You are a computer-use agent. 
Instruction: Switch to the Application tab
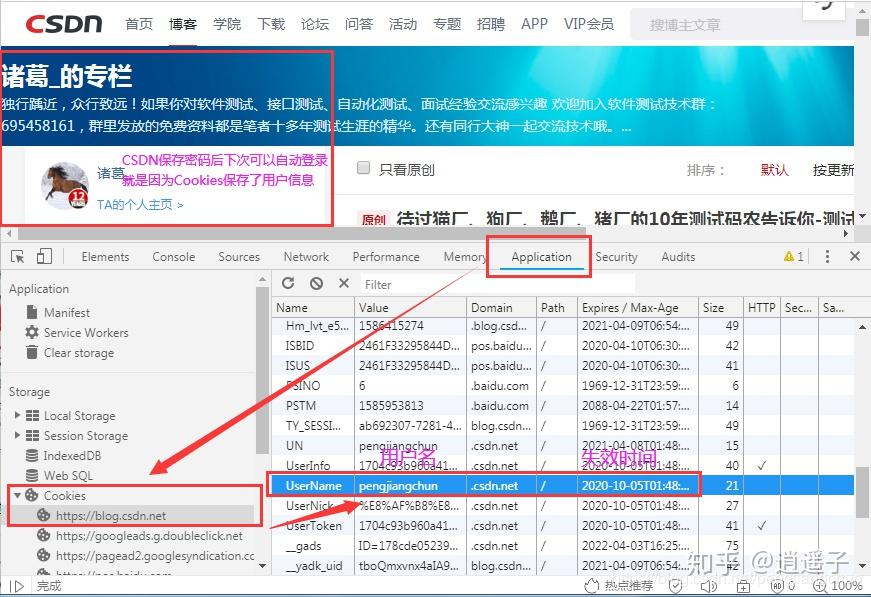pyautogui.click(x=541, y=257)
